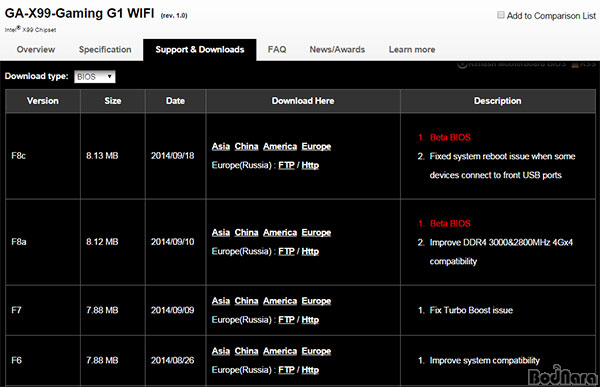Select the F8a version cell
Image resolution: width=600 pixels, height=387 pixels.
43,242
